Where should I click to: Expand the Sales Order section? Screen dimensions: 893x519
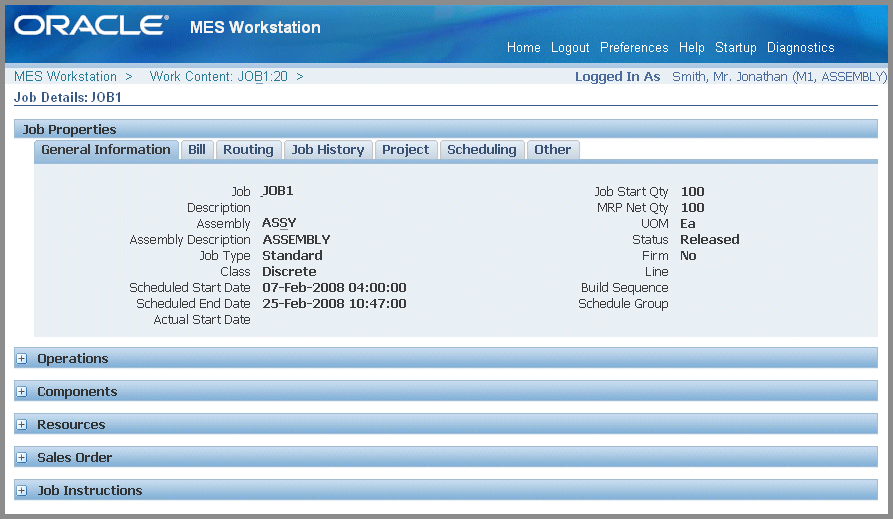pyautogui.click(x=22, y=458)
